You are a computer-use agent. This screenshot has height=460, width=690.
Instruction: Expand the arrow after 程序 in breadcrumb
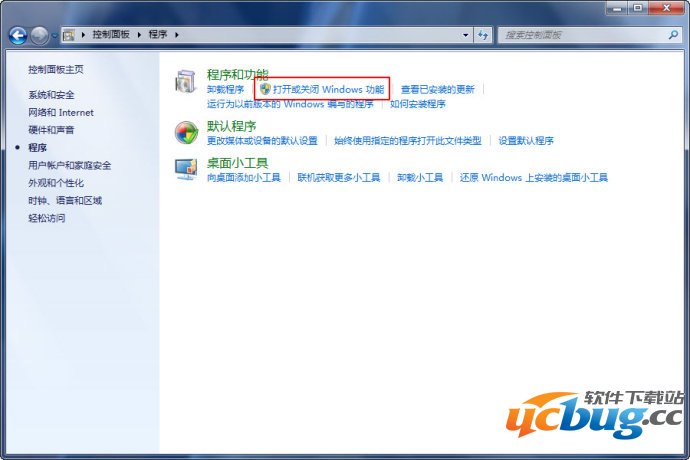[177, 34]
